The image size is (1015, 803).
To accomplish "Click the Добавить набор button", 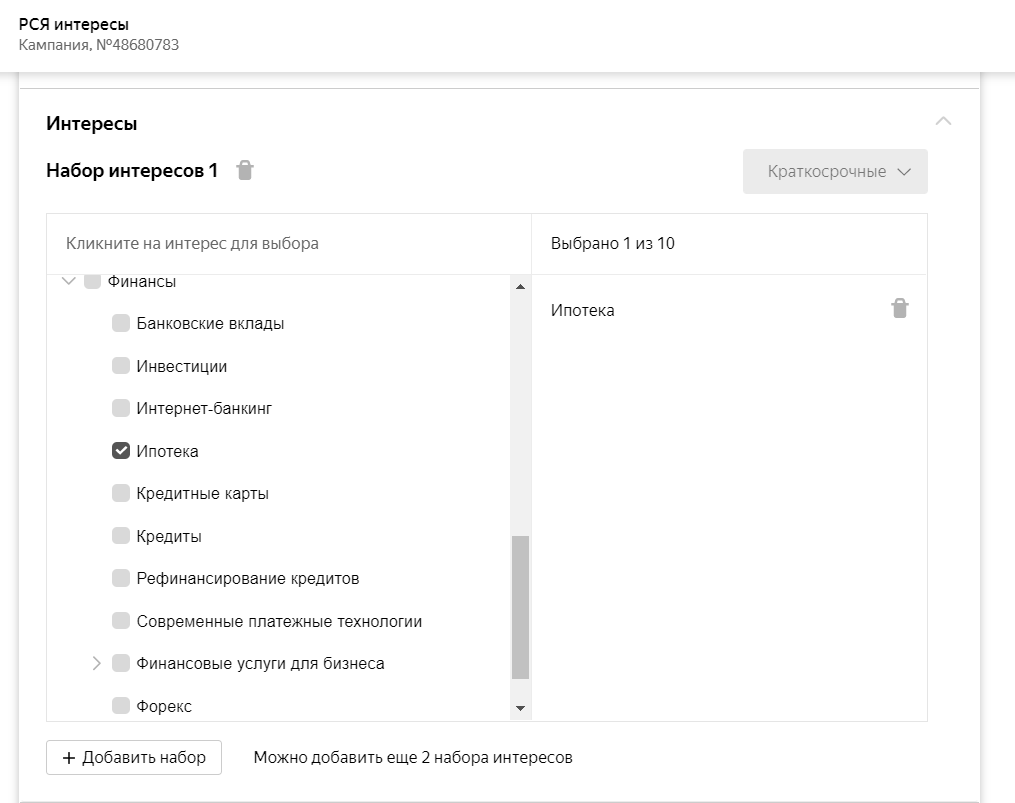I will [x=134, y=757].
